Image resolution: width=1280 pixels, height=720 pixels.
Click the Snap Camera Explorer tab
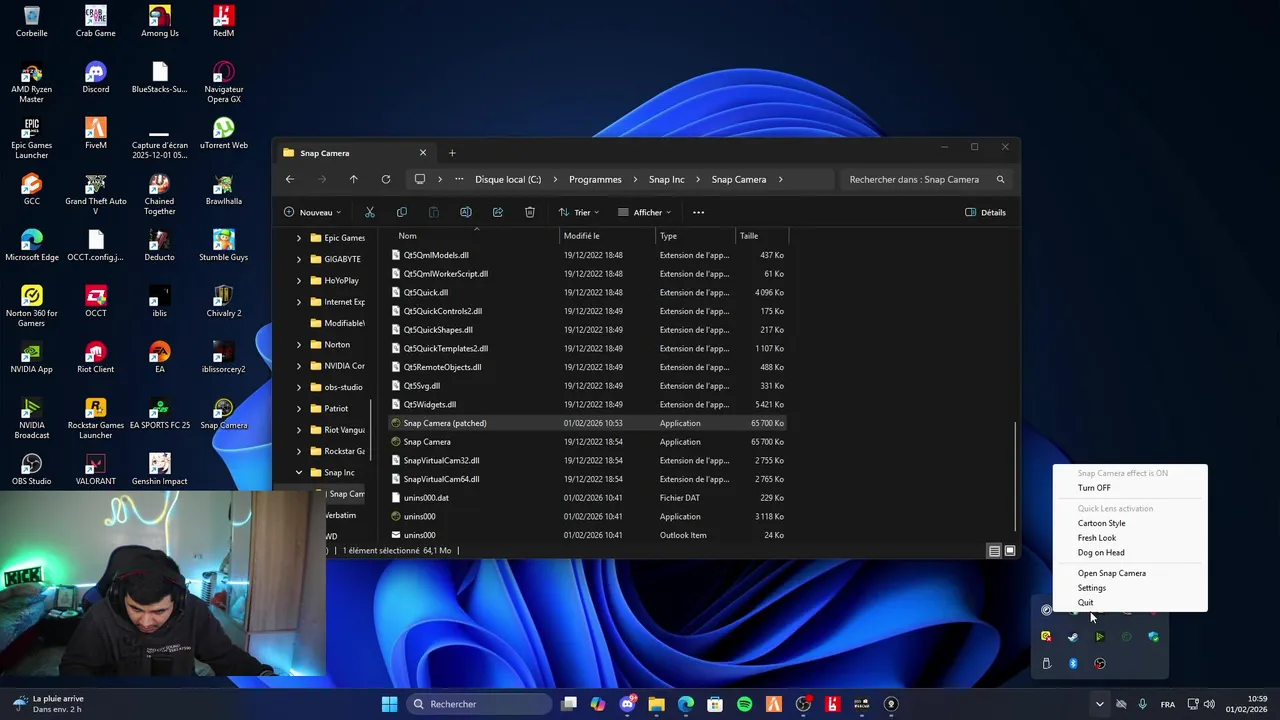(x=355, y=153)
